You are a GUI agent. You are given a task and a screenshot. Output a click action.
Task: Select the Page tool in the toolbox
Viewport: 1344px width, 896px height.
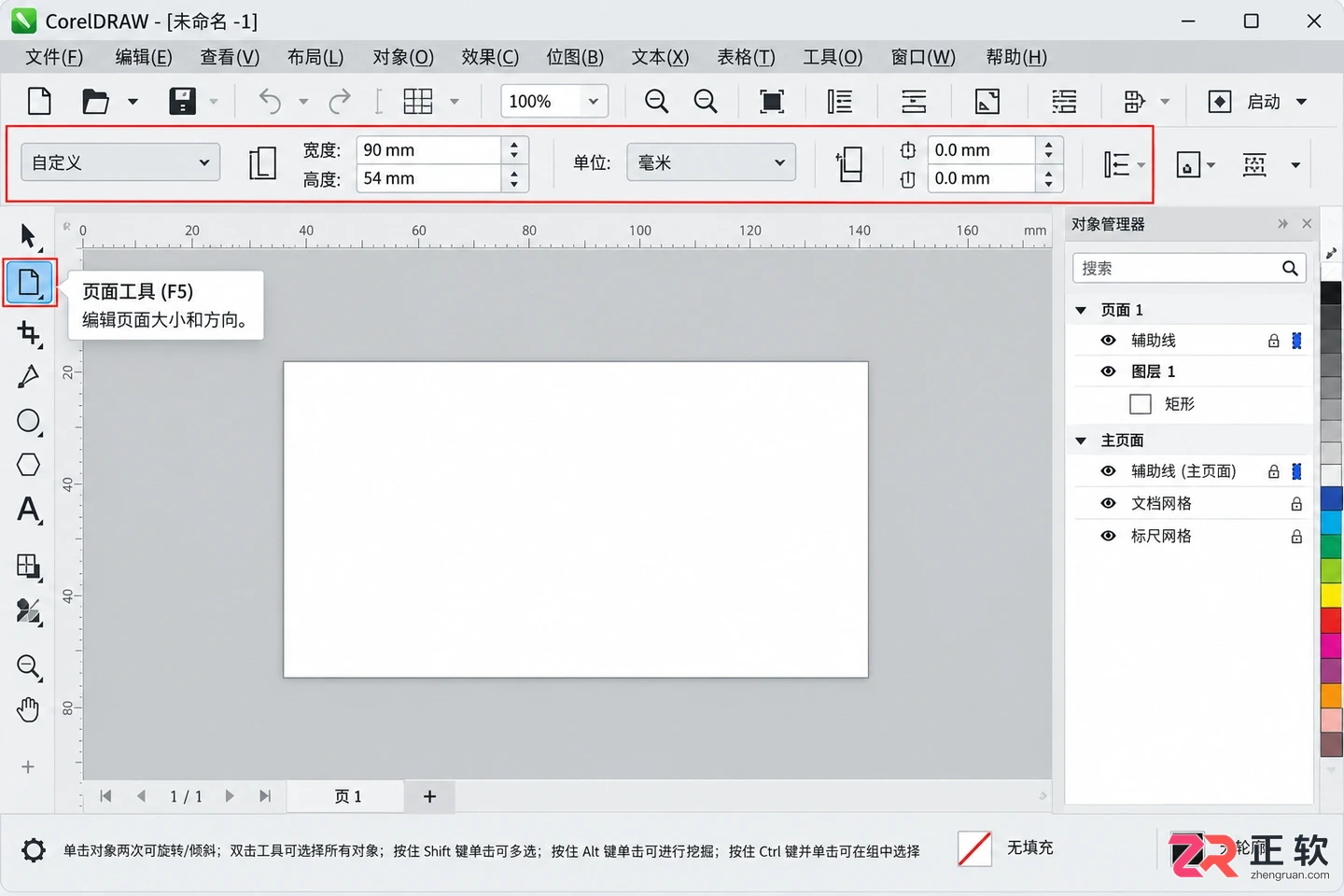[x=30, y=283]
